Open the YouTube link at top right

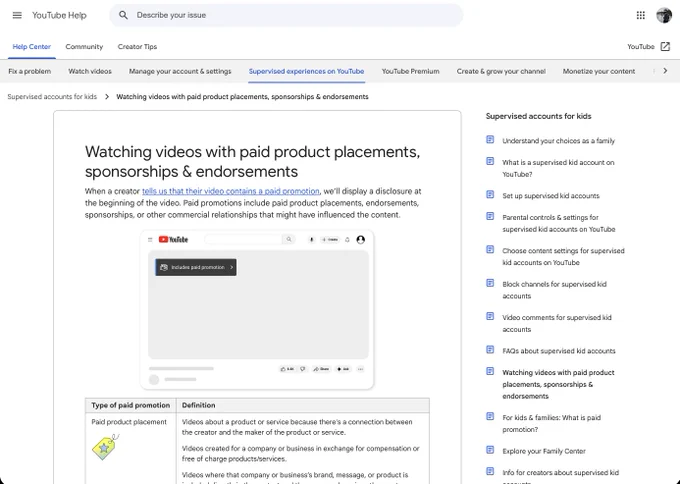click(x=641, y=46)
